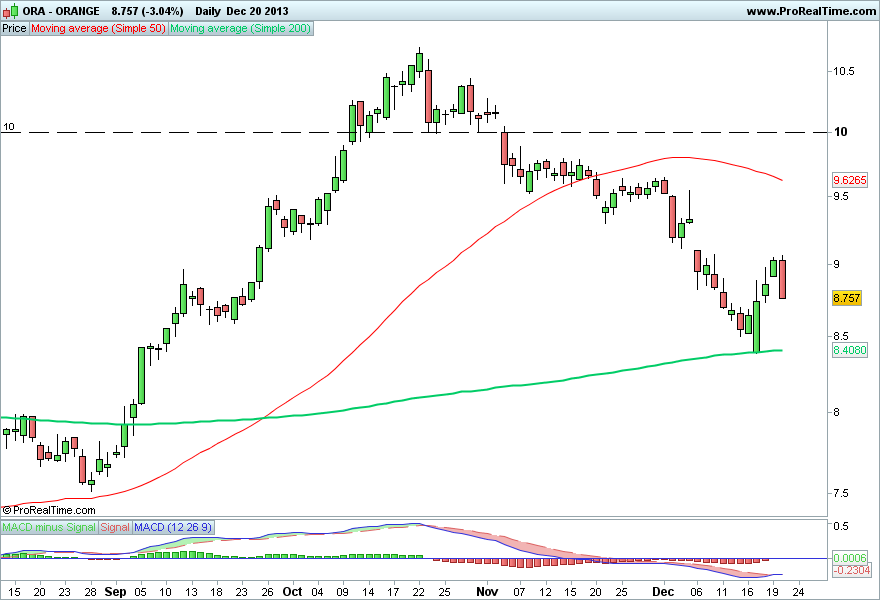Click the 04 date label on time axis
The image size is (880, 600).
317,592
